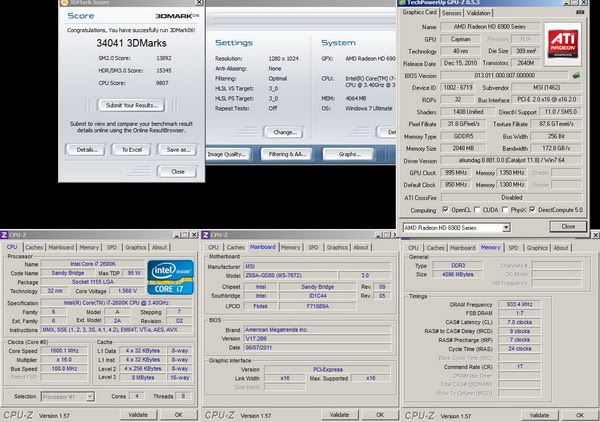Click the Memory Size 2048 MB field in GPU-Z
Image resolution: width=600 pixels, height=422 pixels.
[x=463, y=148]
